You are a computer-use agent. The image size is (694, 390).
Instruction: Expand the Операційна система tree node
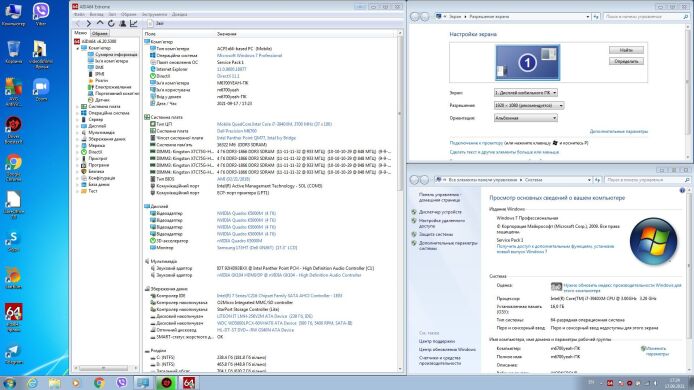tap(78, 113)
